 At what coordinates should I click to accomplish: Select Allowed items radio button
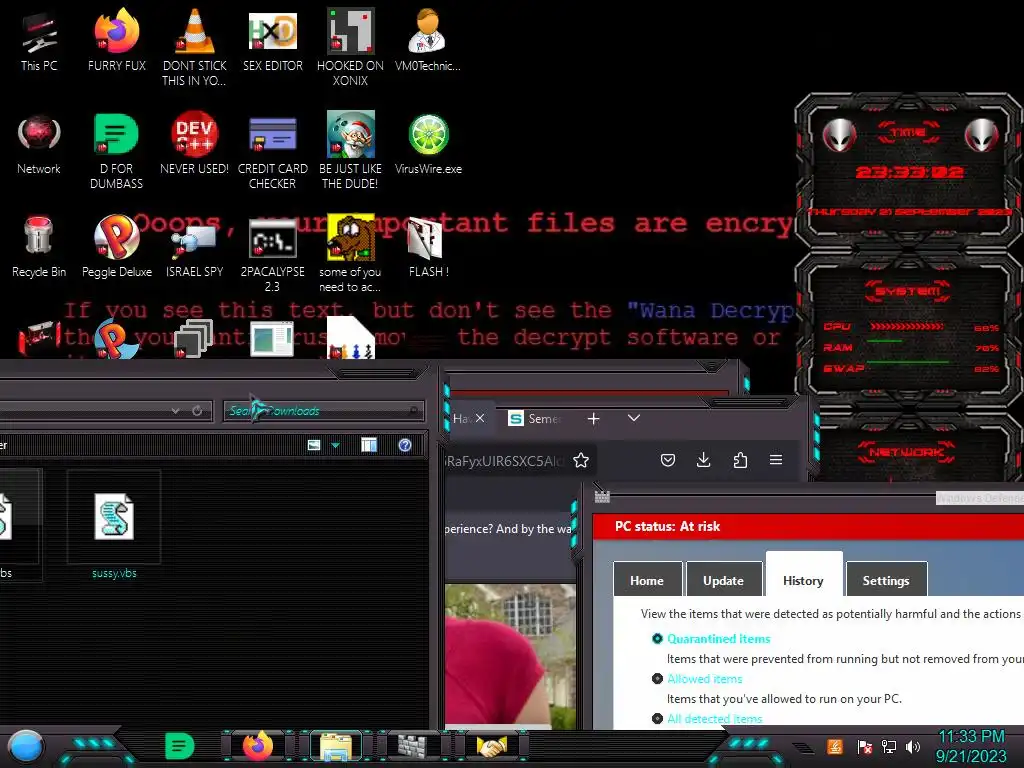click(x=657, y=679)
